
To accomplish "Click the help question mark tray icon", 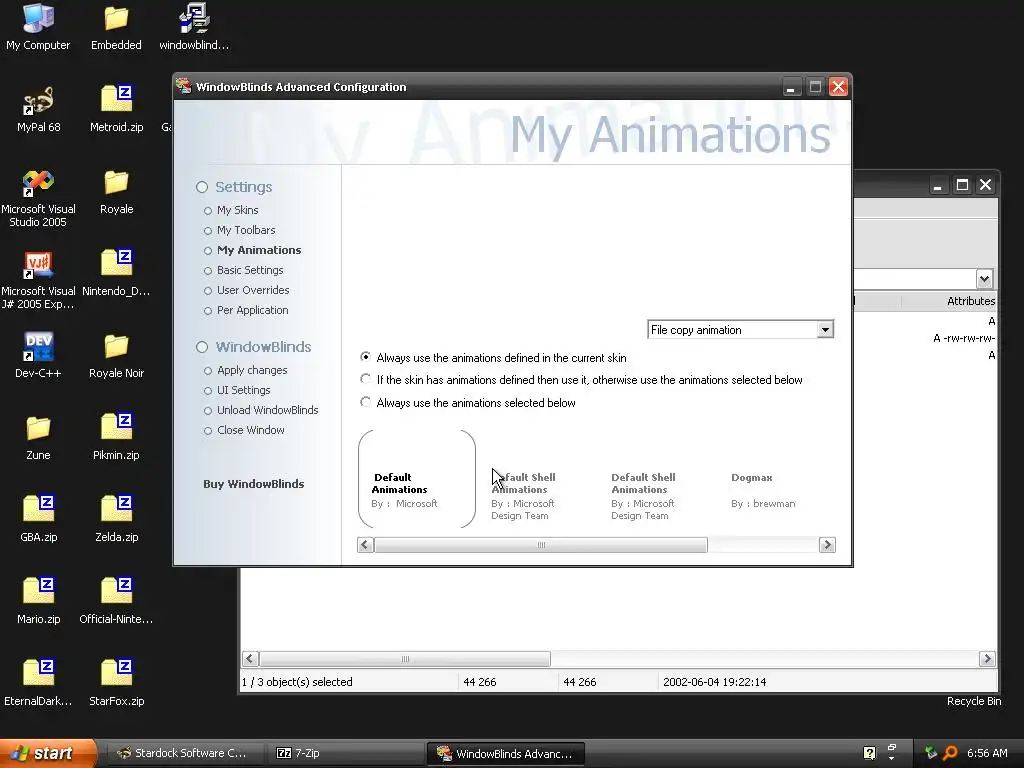I will [869, 753].
